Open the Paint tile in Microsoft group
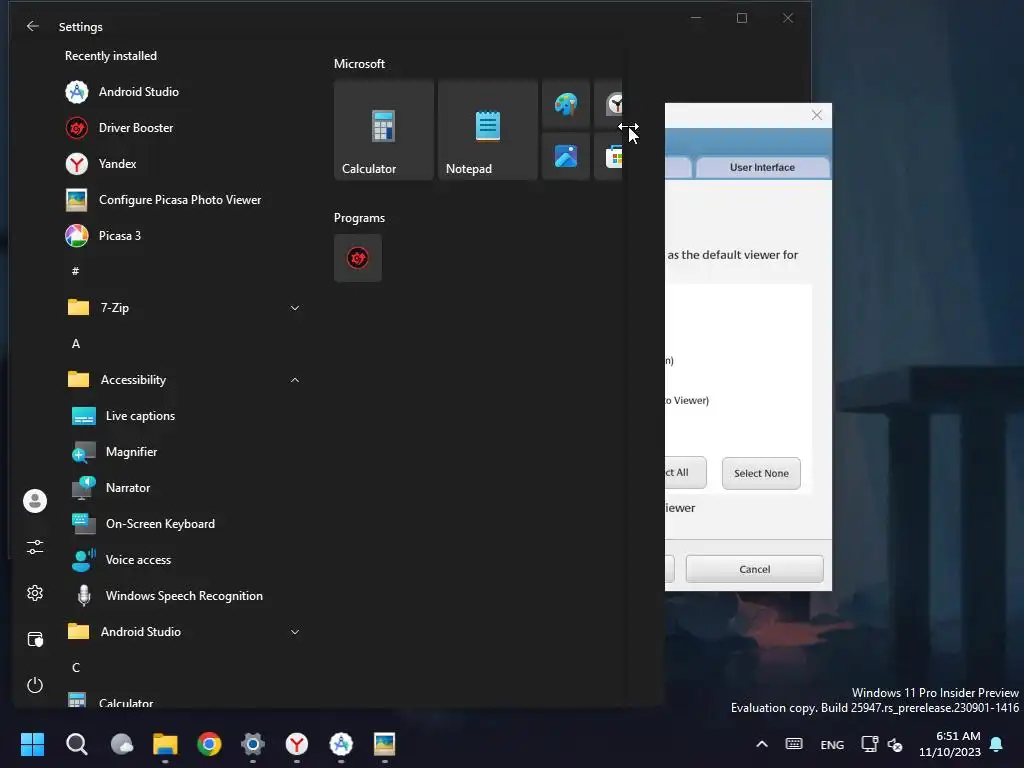The image size is (1024, 768). pyautogui.click(x=566, y=104)
